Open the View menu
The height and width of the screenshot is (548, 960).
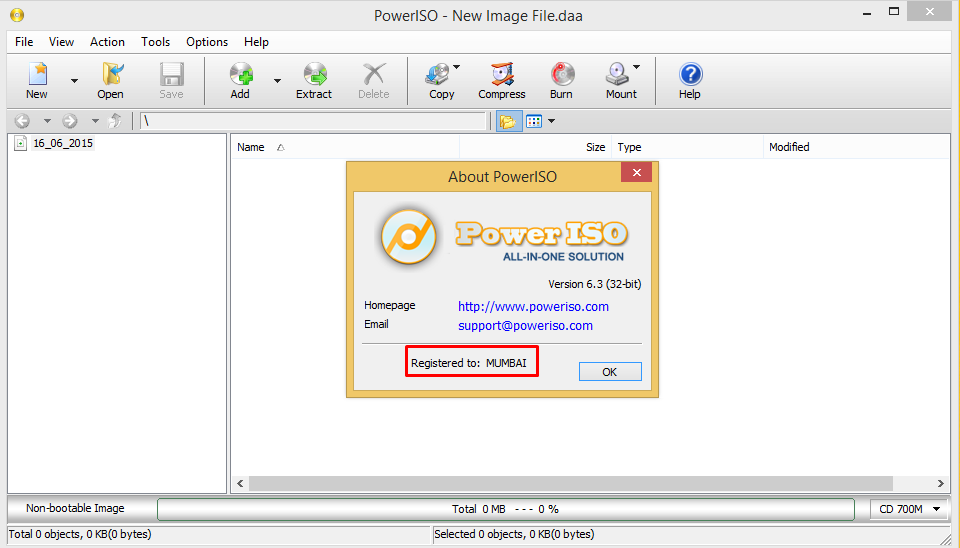(61, 42)
